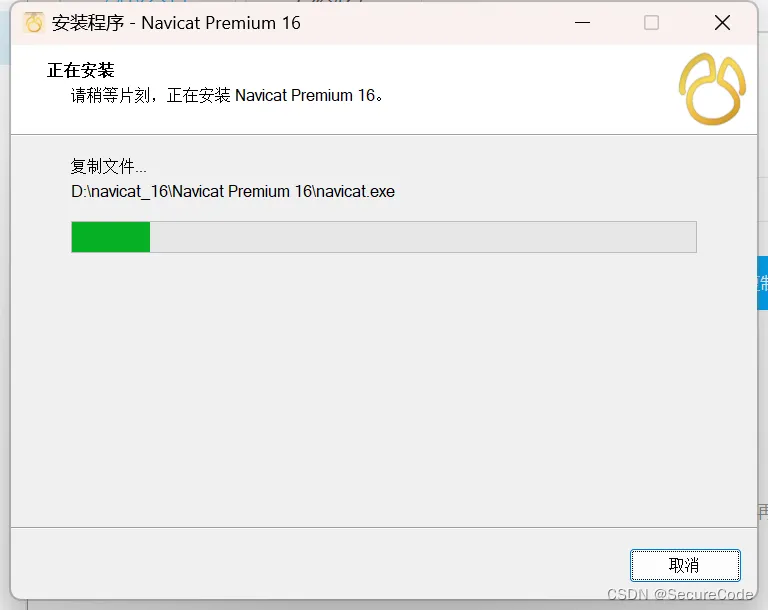The width and height of the screenshot is (768, 610).
Task: Click the unfilled gray portion of the progress bar
Action: [423, 237]
